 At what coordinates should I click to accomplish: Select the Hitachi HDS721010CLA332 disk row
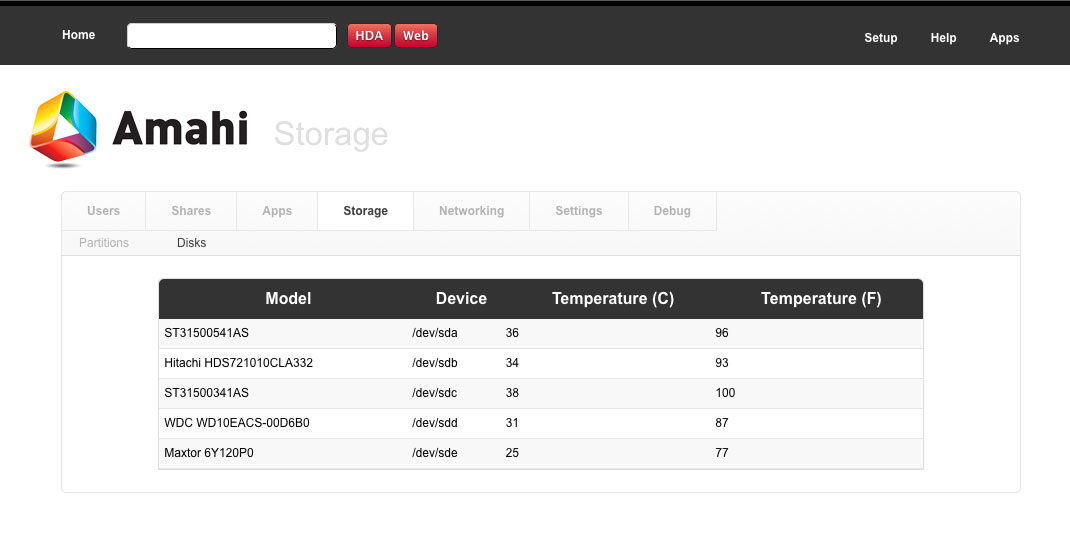pyautogui.click(x=239, y=363)
